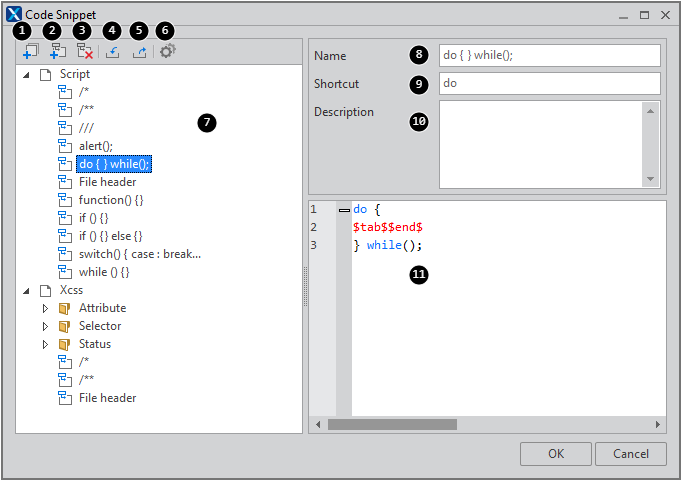Collapse the Script tree node

click(25, 74)
